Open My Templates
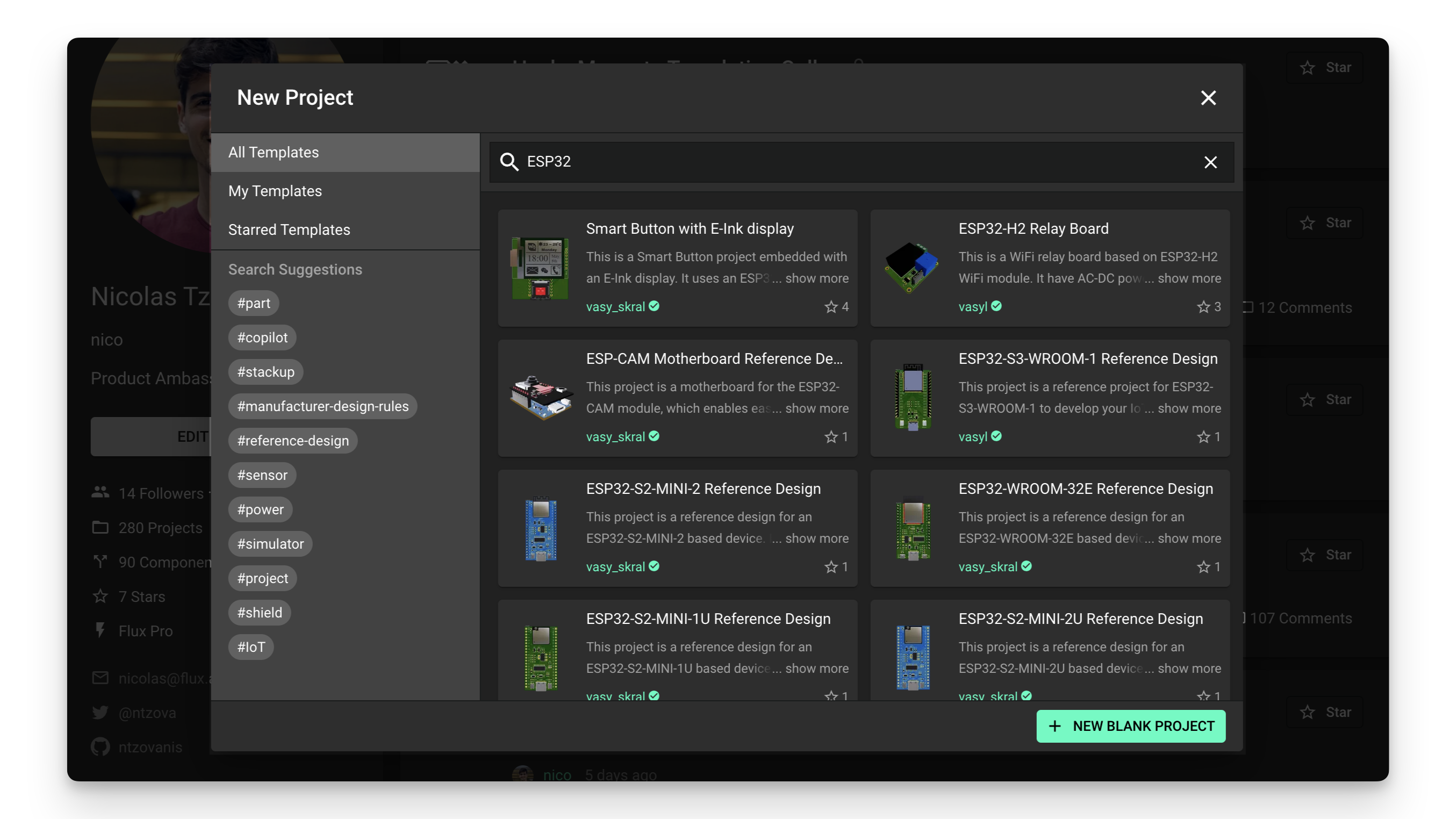The width and height of the screenshot is (1456, 819). pyautogui.click(x=345, y=191)
